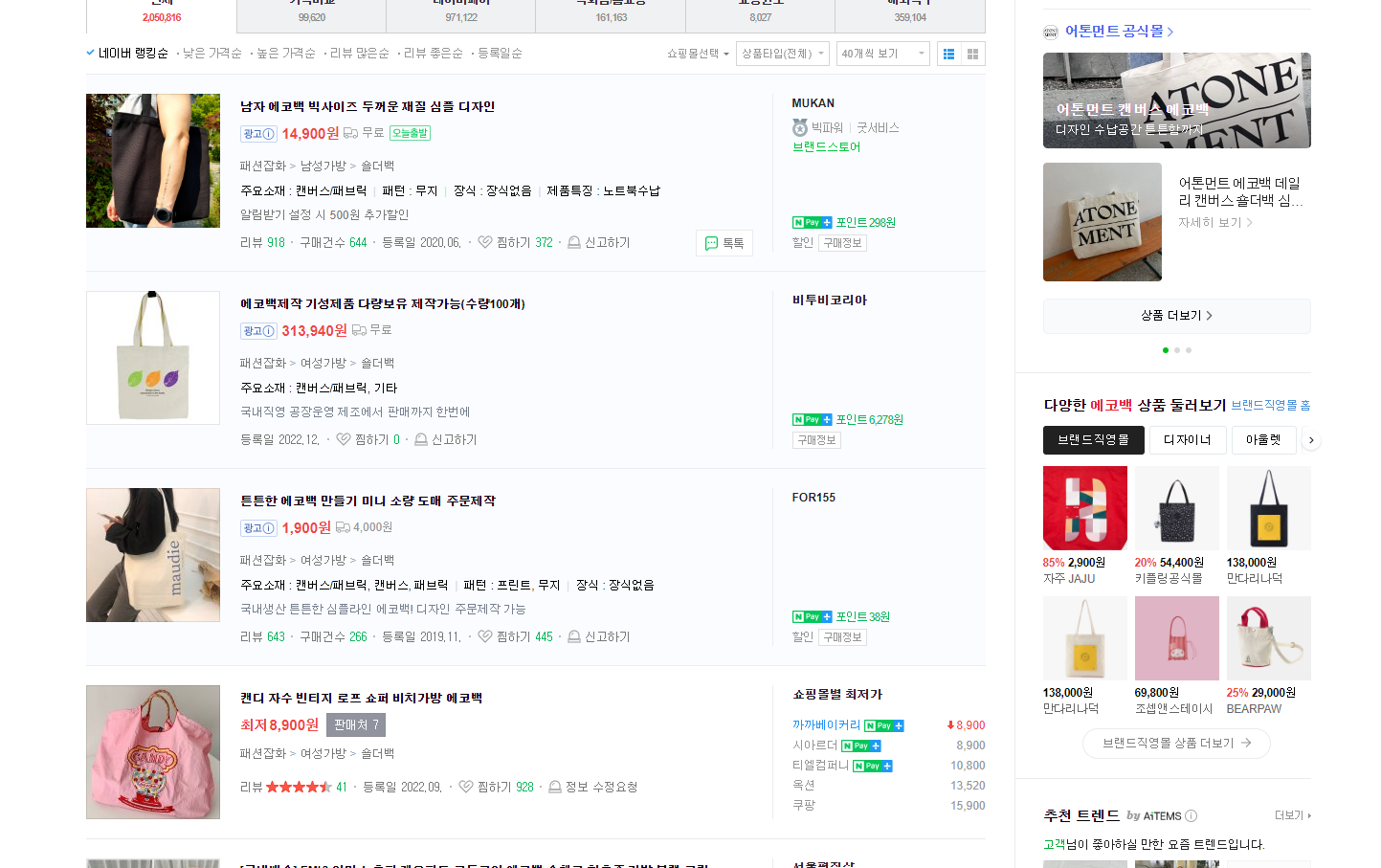
Task: Click N Pay badge next to 티엘컴퍼니
Action: [x=873, y=767]
